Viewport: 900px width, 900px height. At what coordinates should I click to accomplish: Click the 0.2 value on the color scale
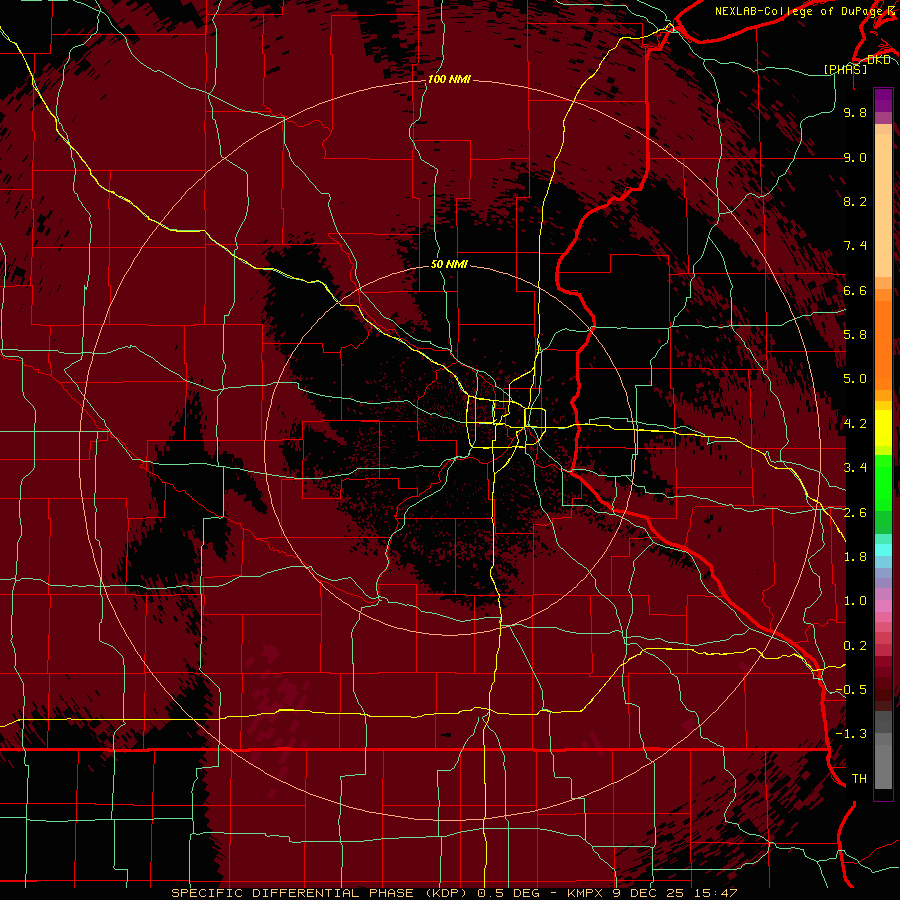point(855,646)
